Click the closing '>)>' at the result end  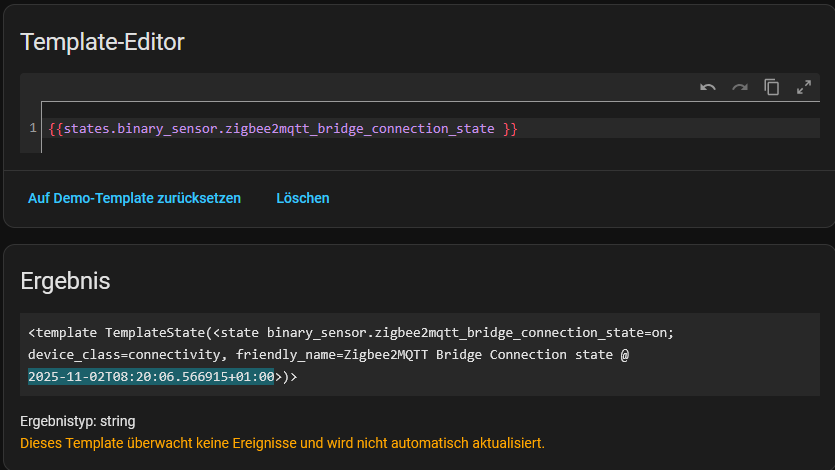286,377
